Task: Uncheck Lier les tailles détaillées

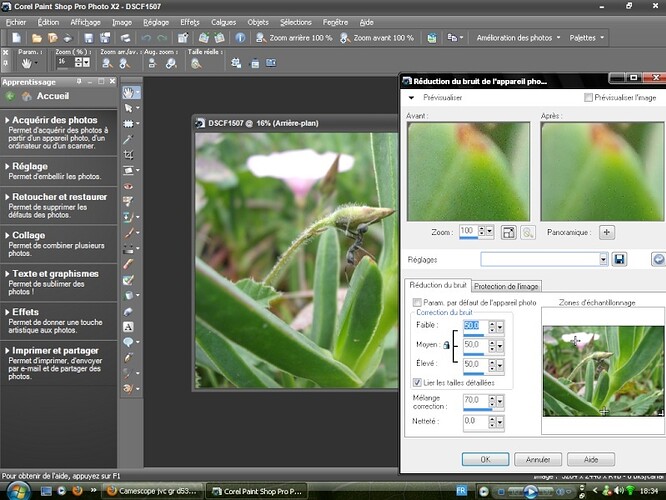Action: pos(418,382)
